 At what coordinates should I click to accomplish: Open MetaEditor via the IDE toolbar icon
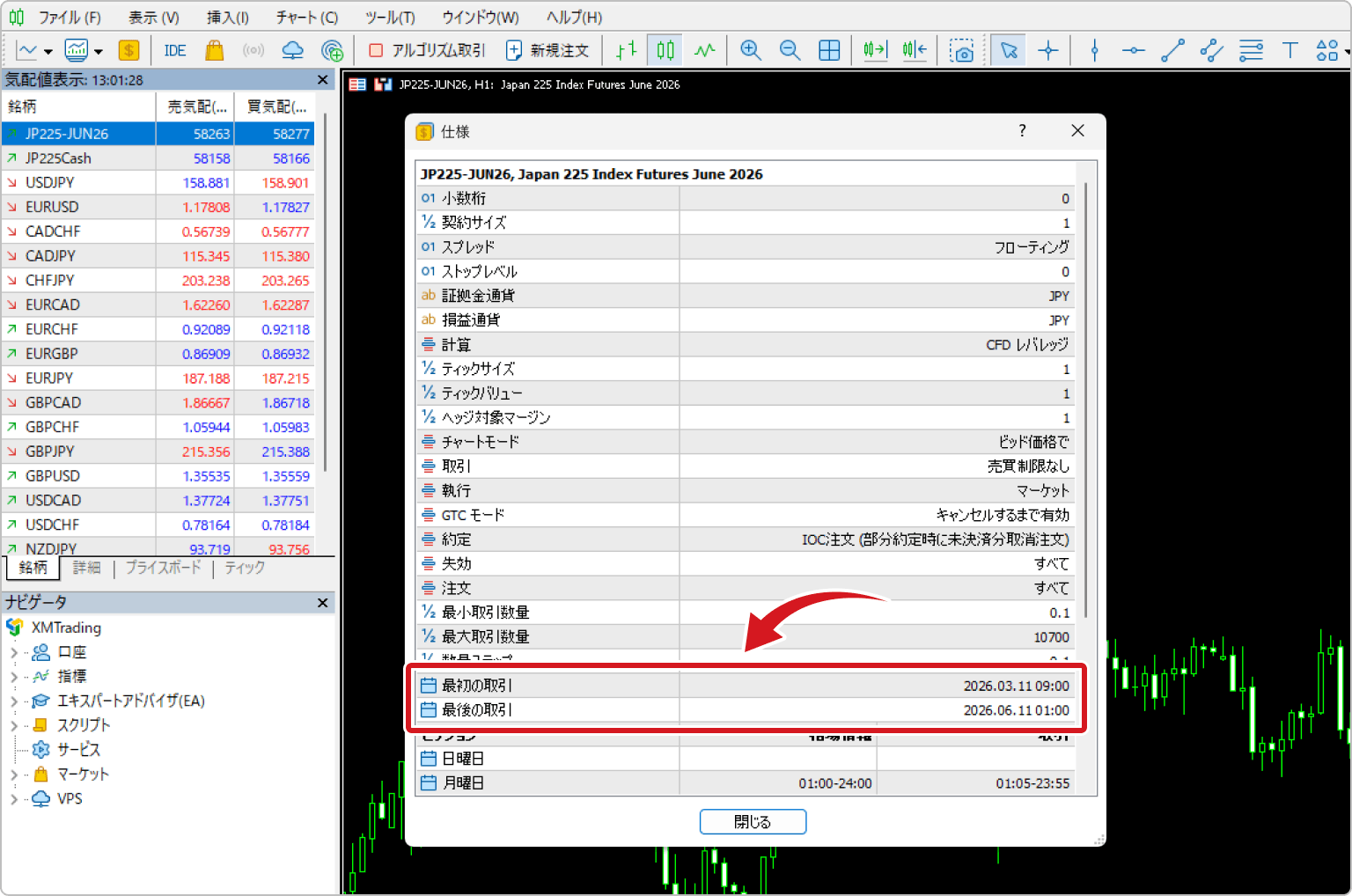(x=173, y=50)
